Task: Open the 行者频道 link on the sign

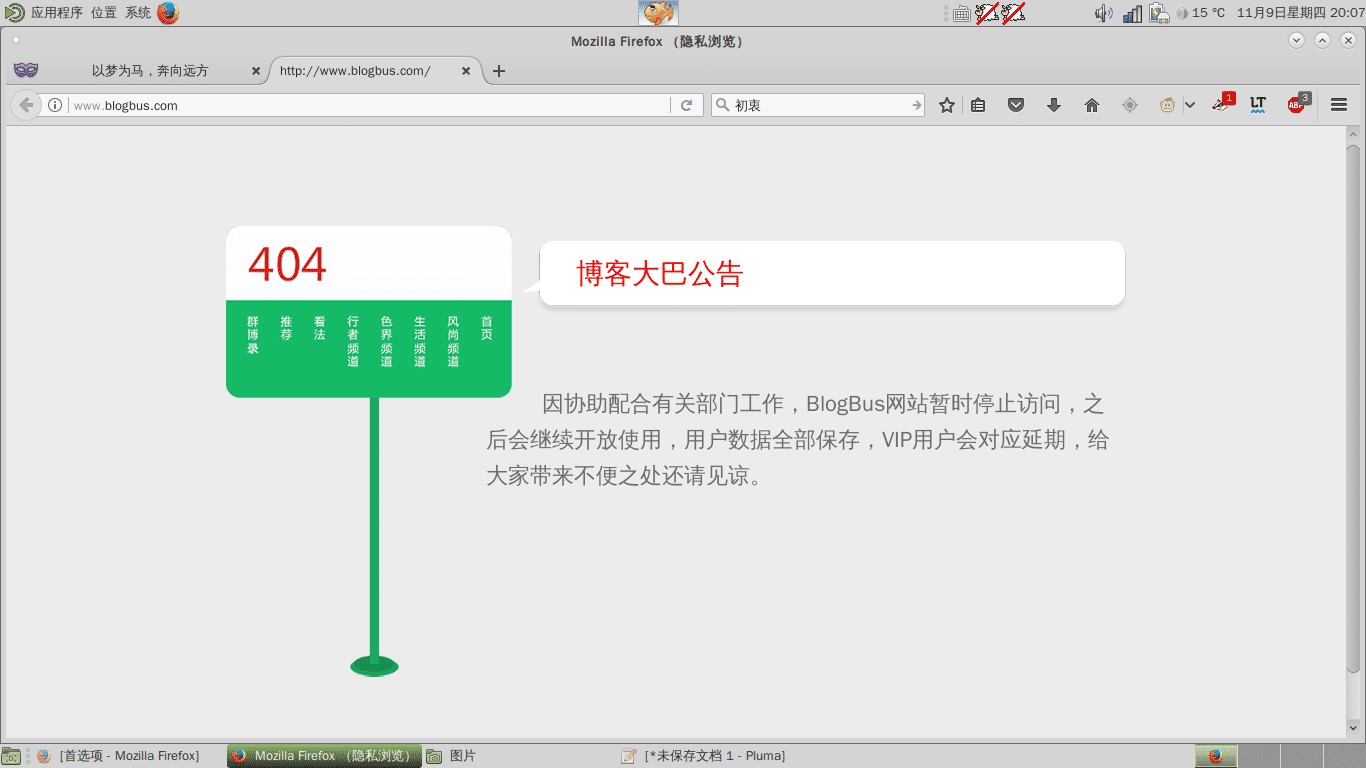Action: [353, 341]
